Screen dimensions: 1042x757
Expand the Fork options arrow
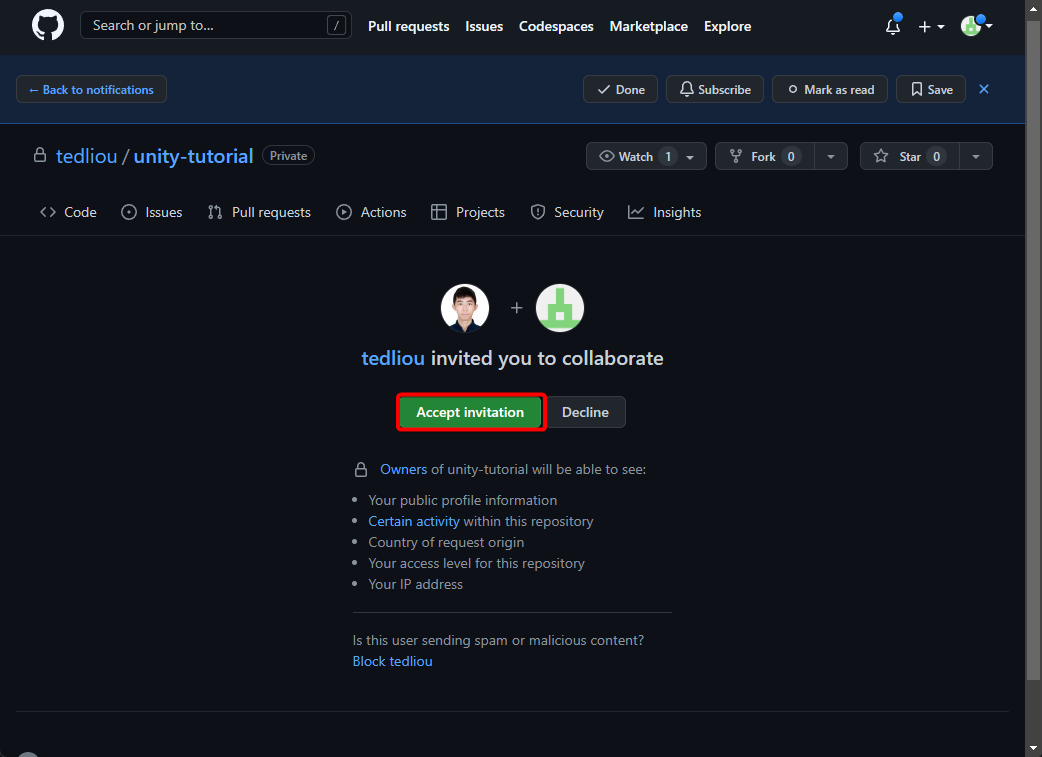pos(831,156)
